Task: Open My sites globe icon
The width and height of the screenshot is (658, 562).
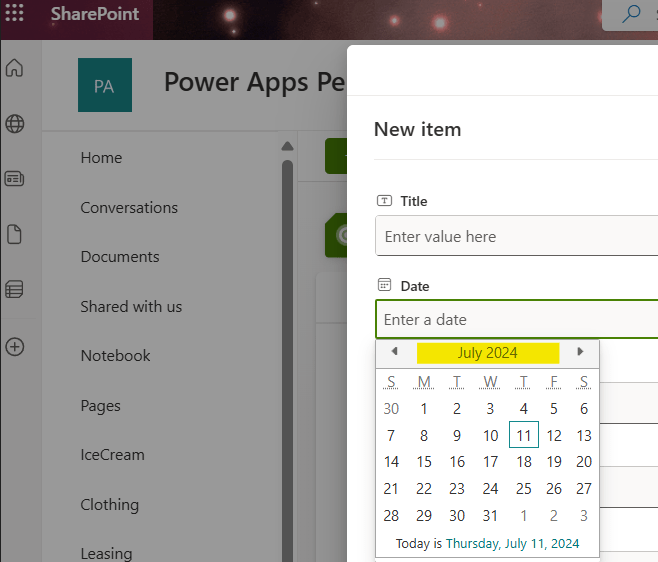Action: (x=15, y=124)
